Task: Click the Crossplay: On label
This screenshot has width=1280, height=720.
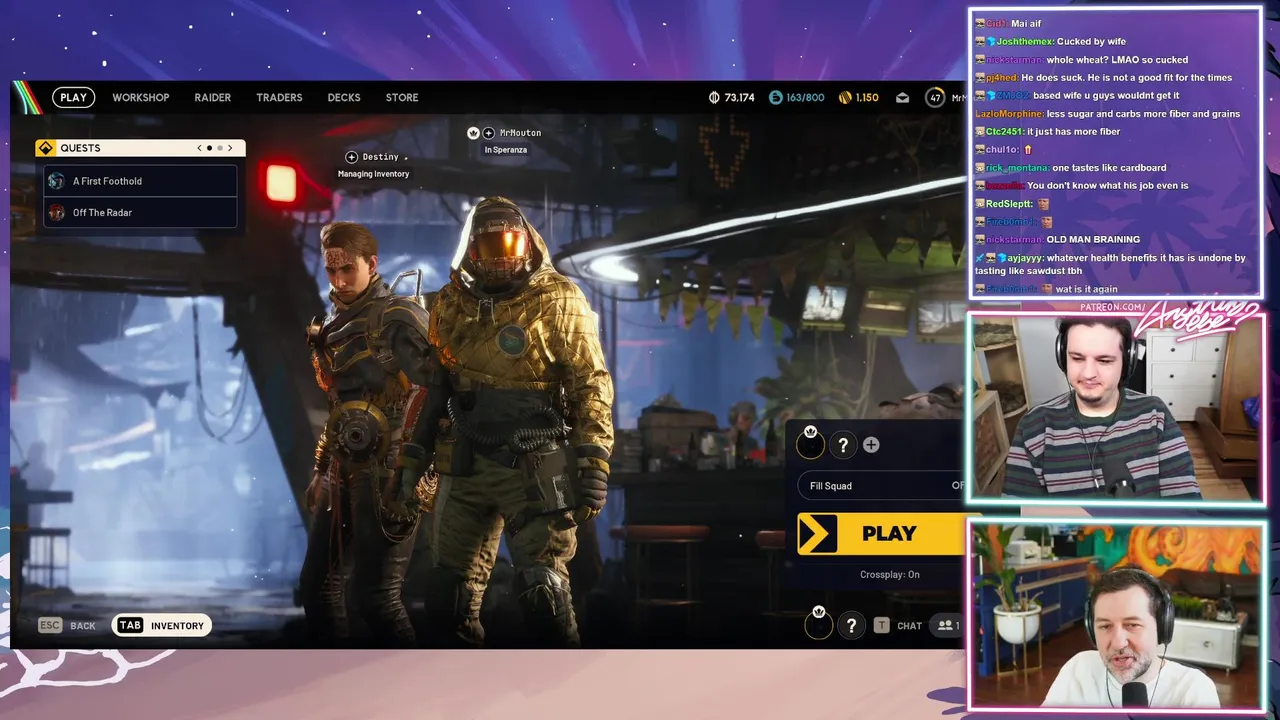Action: click(x=890, y=574)
